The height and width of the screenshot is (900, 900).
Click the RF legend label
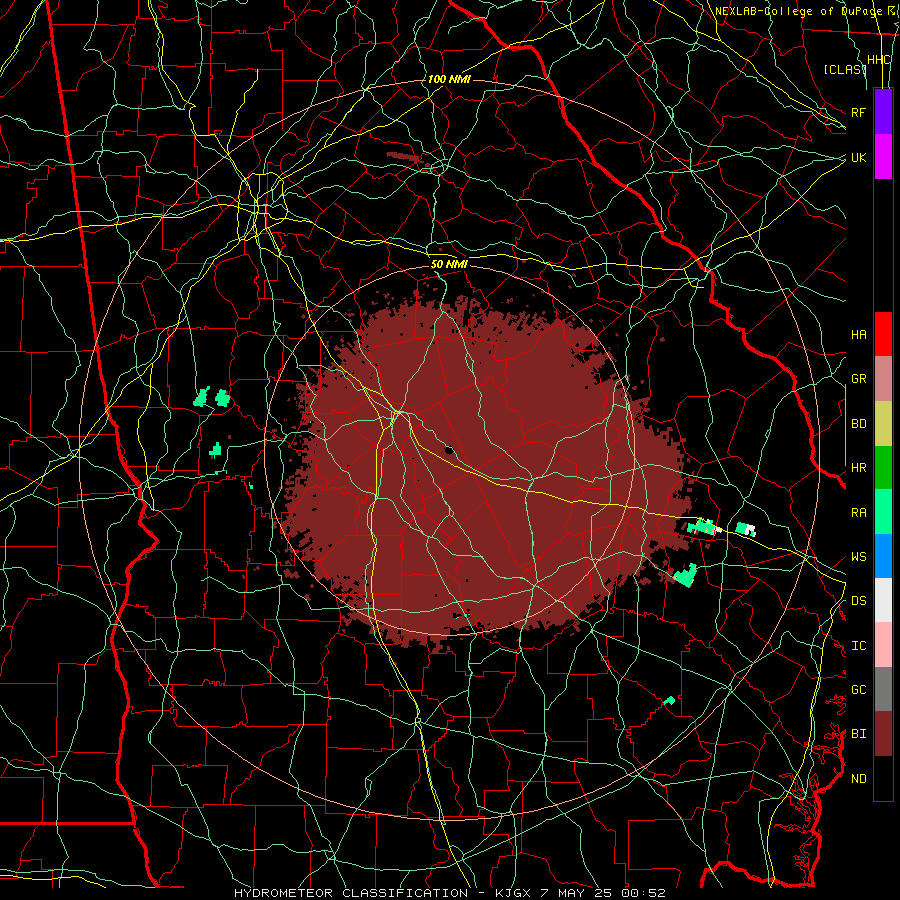point(858,112)
